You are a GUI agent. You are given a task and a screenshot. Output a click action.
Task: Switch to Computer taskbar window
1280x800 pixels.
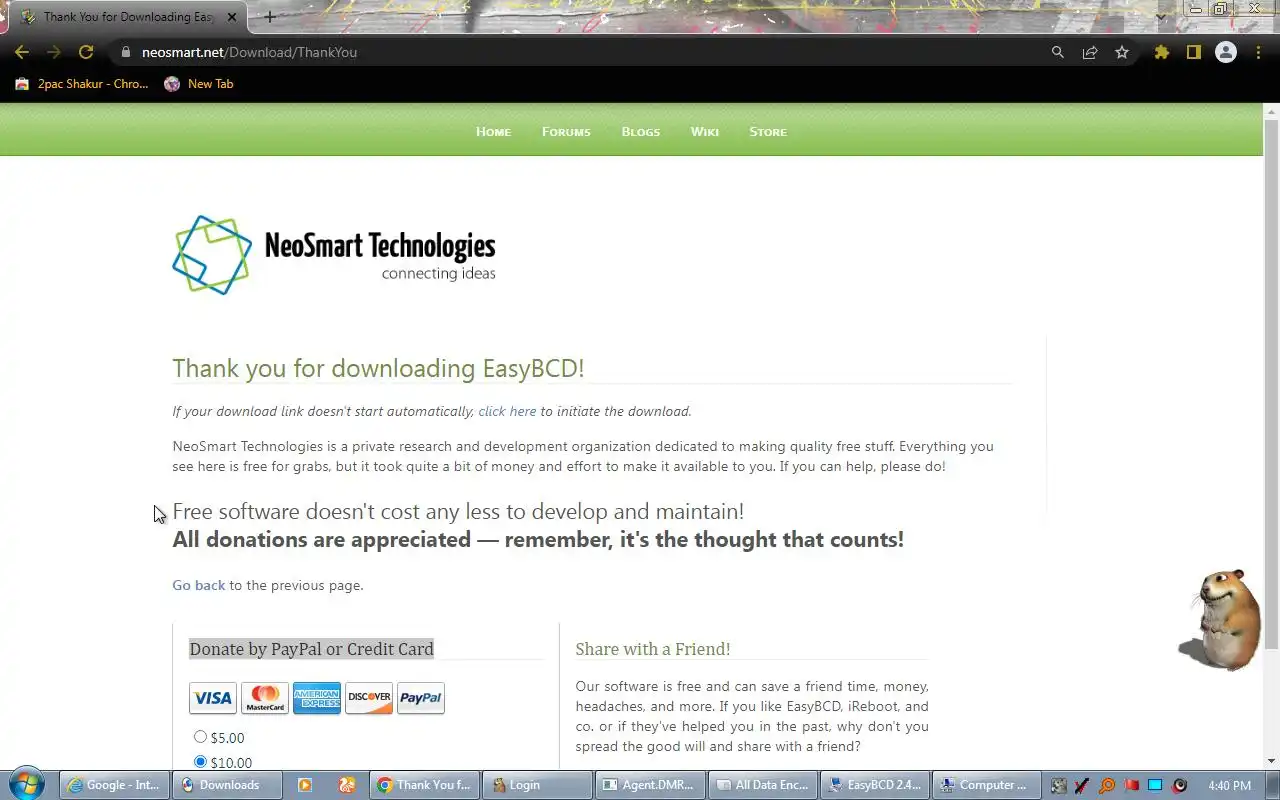tap(987, 785)
